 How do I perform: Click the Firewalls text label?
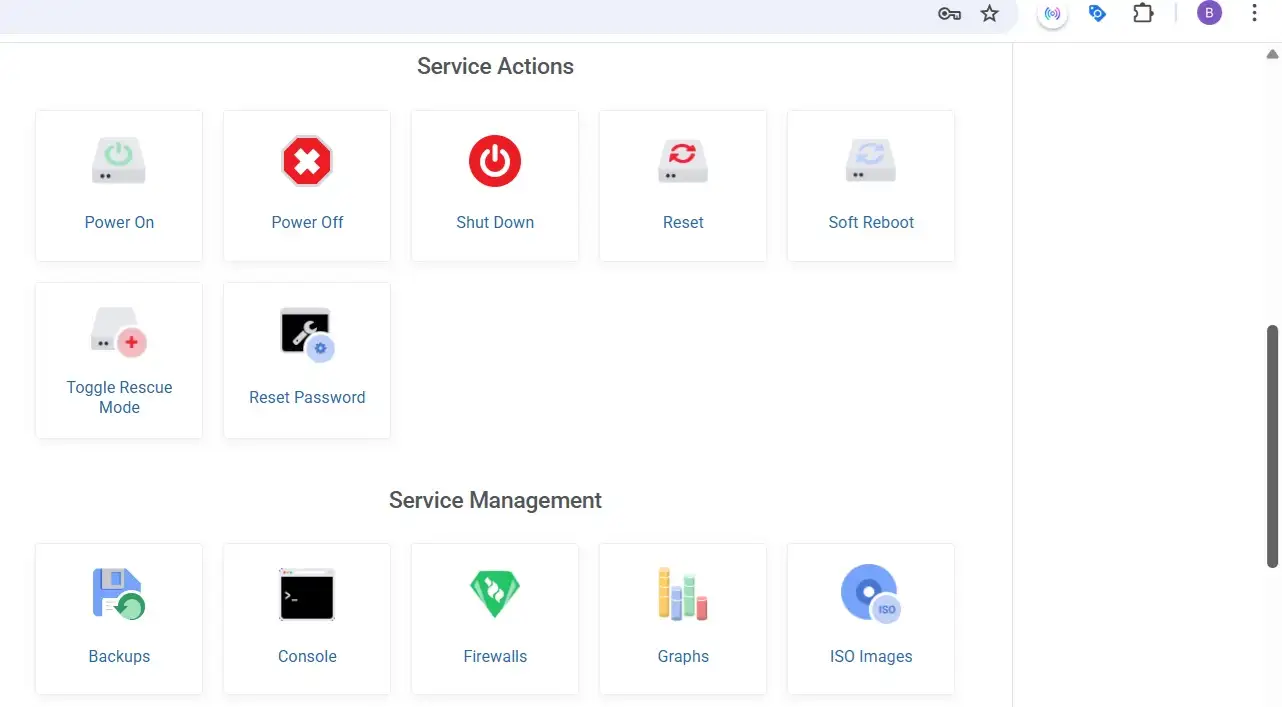point(495,657)
